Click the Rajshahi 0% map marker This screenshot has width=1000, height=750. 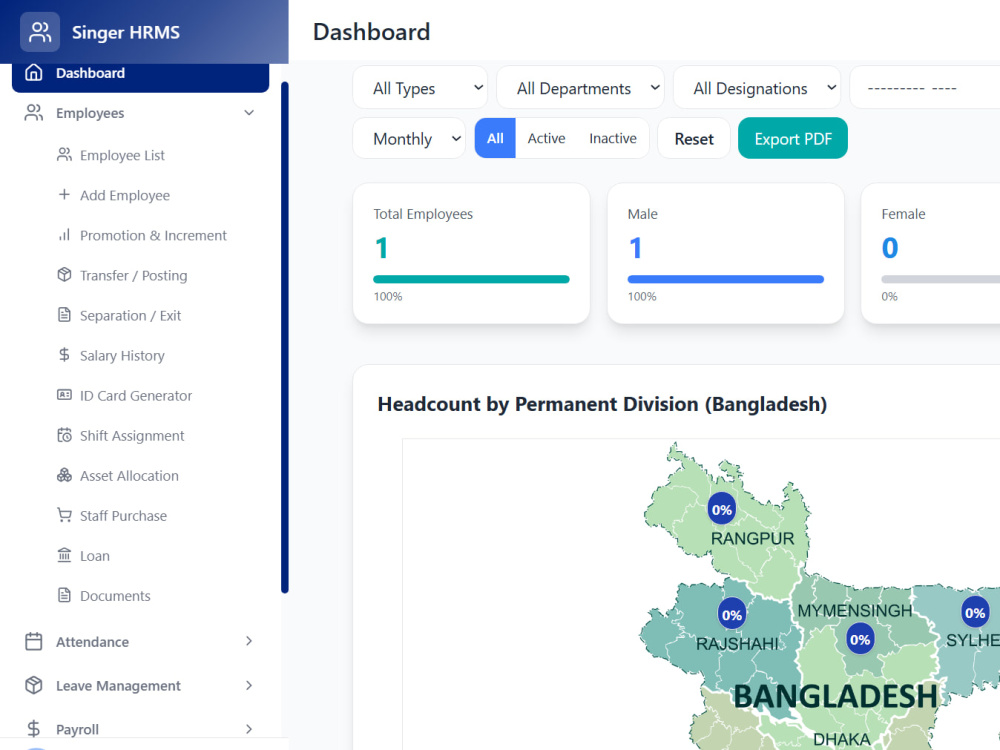(732, 615)
